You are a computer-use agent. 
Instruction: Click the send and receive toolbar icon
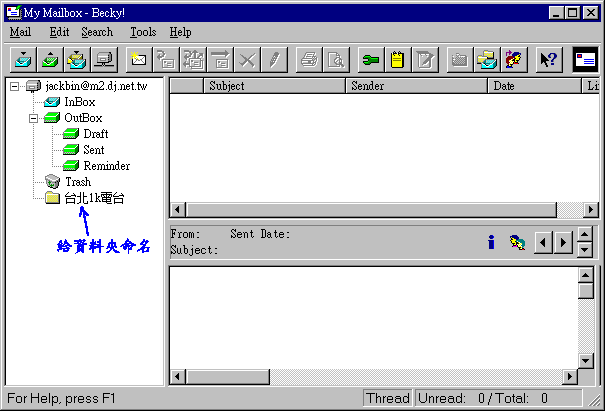pos(78,59)
